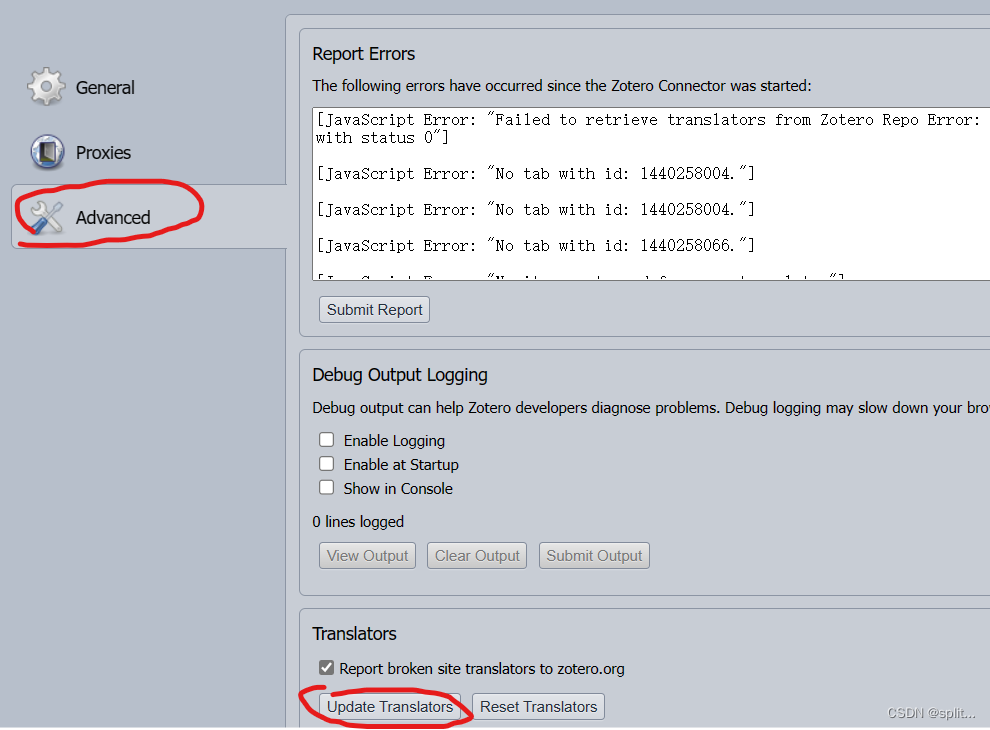Select the Advanced settings tab
The image size is (990, 730).
149,217
